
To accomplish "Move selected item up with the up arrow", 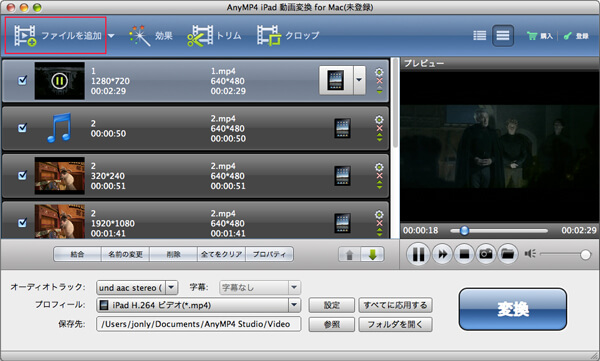I will click(x=349, y=255).
